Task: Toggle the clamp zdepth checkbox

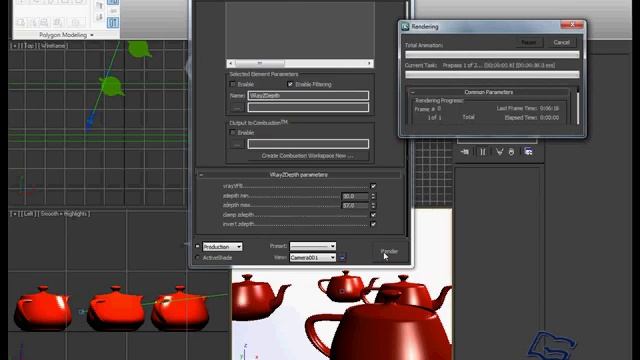Action: point(373,215)
